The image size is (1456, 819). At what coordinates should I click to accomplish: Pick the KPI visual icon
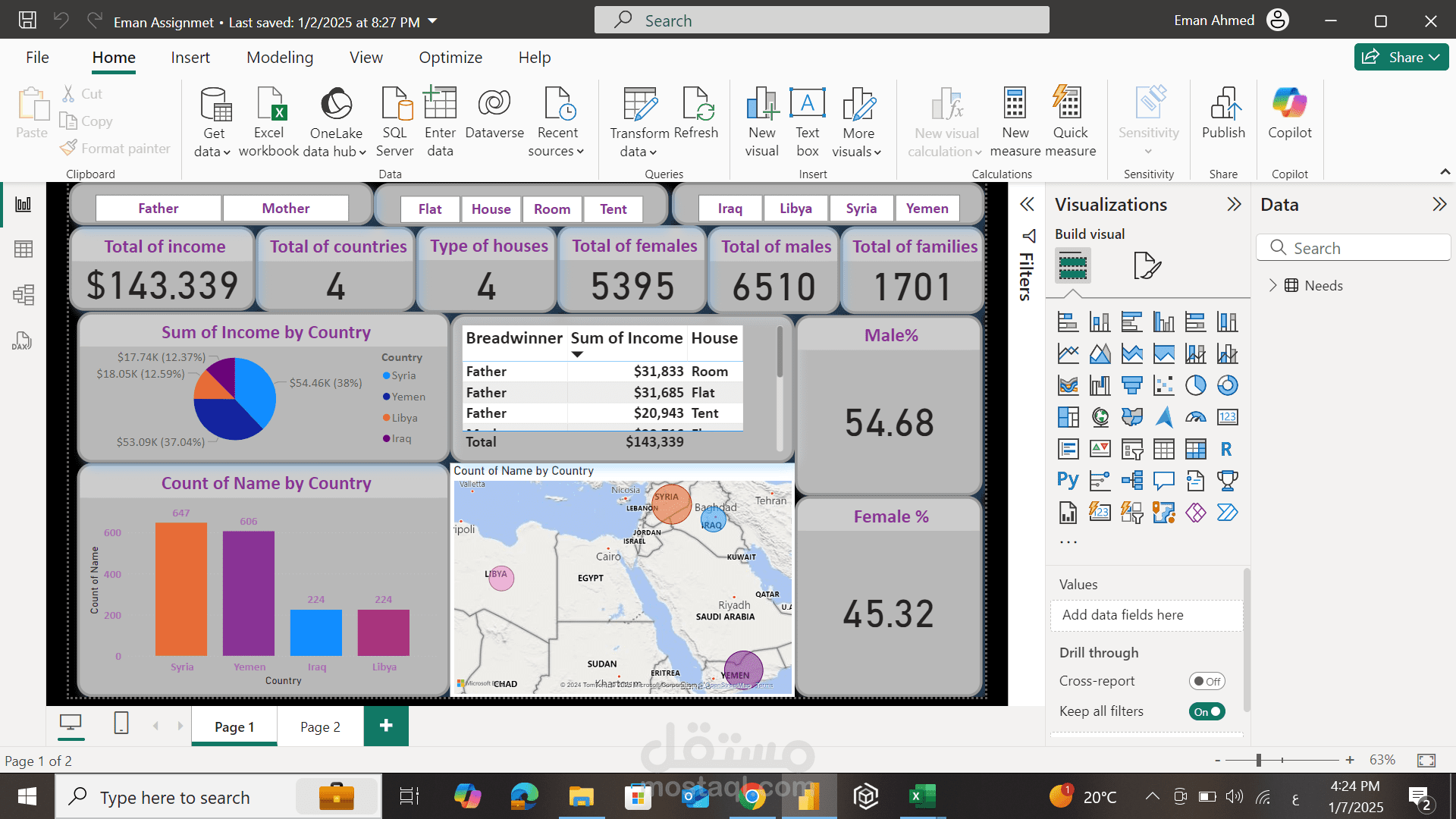pos(1100,449)
